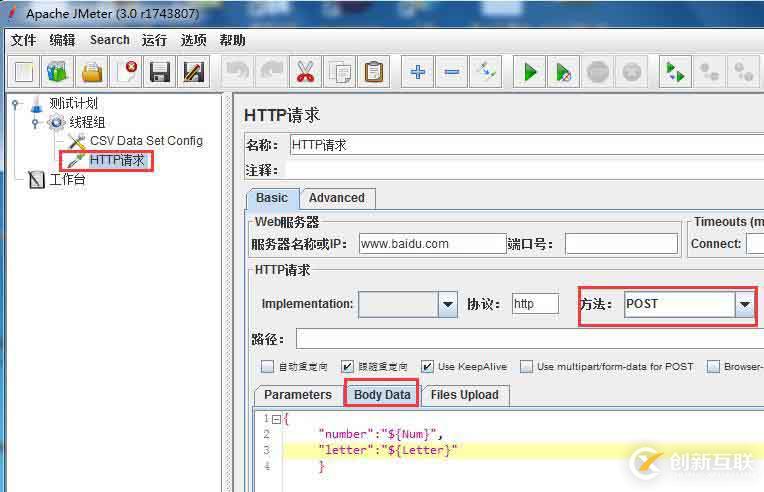Start test with no pauses icon
Screen dimensions: 764x492
point(564,72)
